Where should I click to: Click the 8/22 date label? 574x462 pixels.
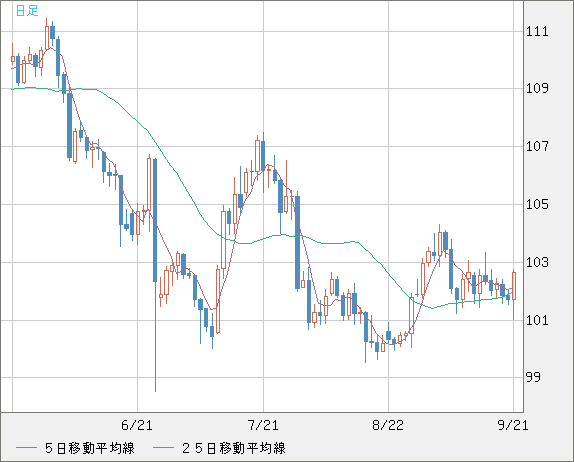[388, 425]
